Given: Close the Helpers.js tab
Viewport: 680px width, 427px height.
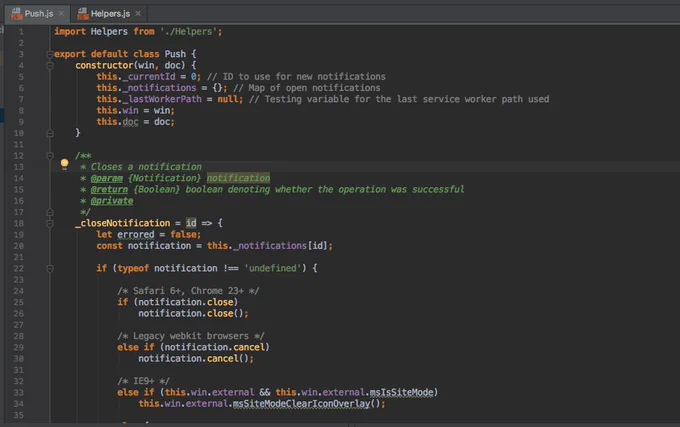Looking at the screenshot, I should (138, 13).
